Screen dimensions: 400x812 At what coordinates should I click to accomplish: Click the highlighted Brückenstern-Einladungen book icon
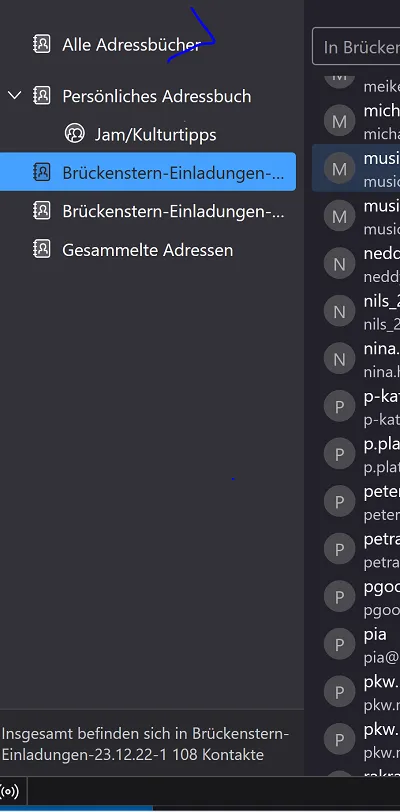[41, 172]
